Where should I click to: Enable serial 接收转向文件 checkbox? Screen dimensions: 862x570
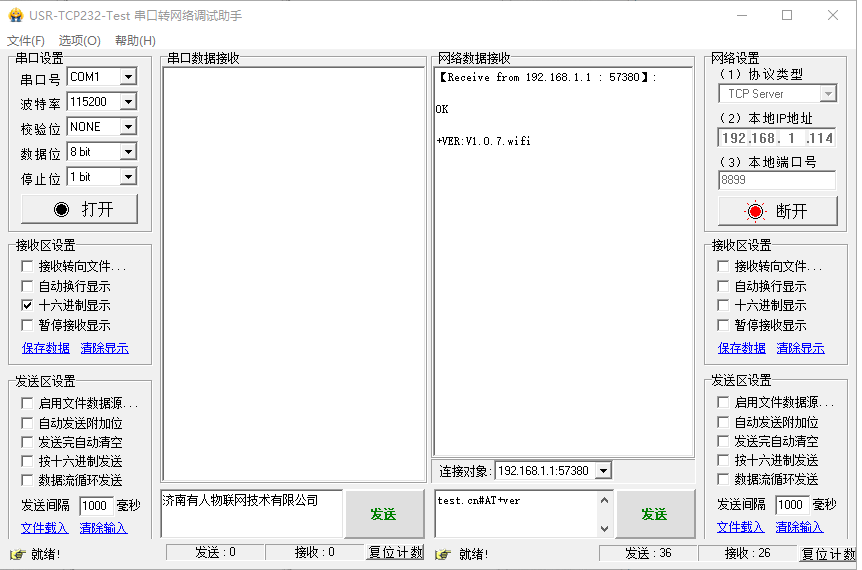[27, 267]
